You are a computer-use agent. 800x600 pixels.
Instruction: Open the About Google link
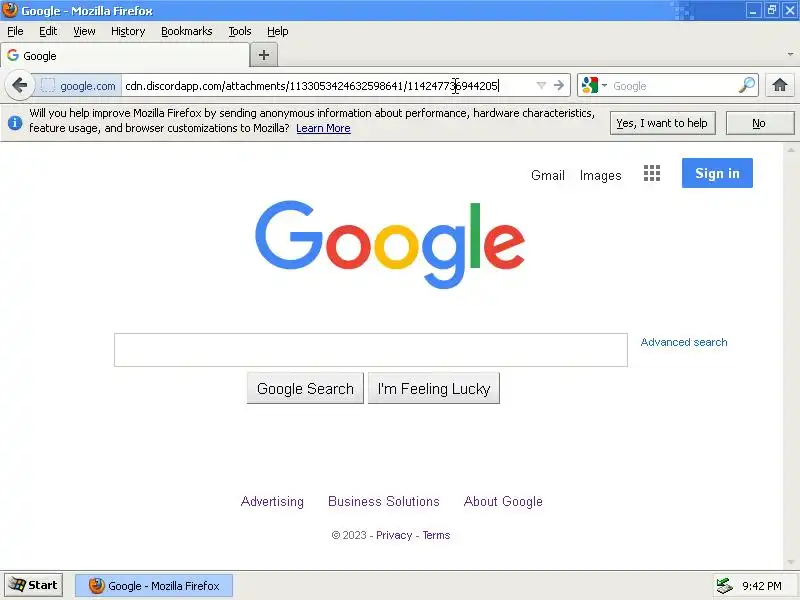point(503,502)
